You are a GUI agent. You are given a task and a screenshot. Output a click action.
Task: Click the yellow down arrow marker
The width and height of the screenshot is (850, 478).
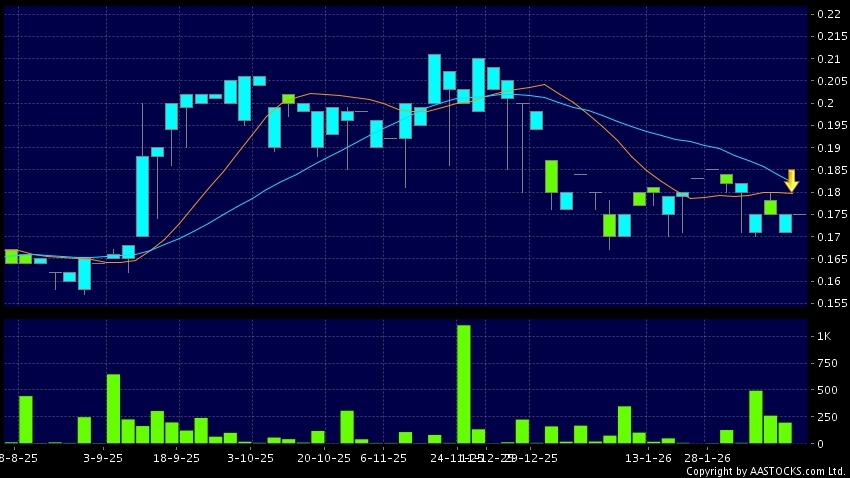pos(791,181)
